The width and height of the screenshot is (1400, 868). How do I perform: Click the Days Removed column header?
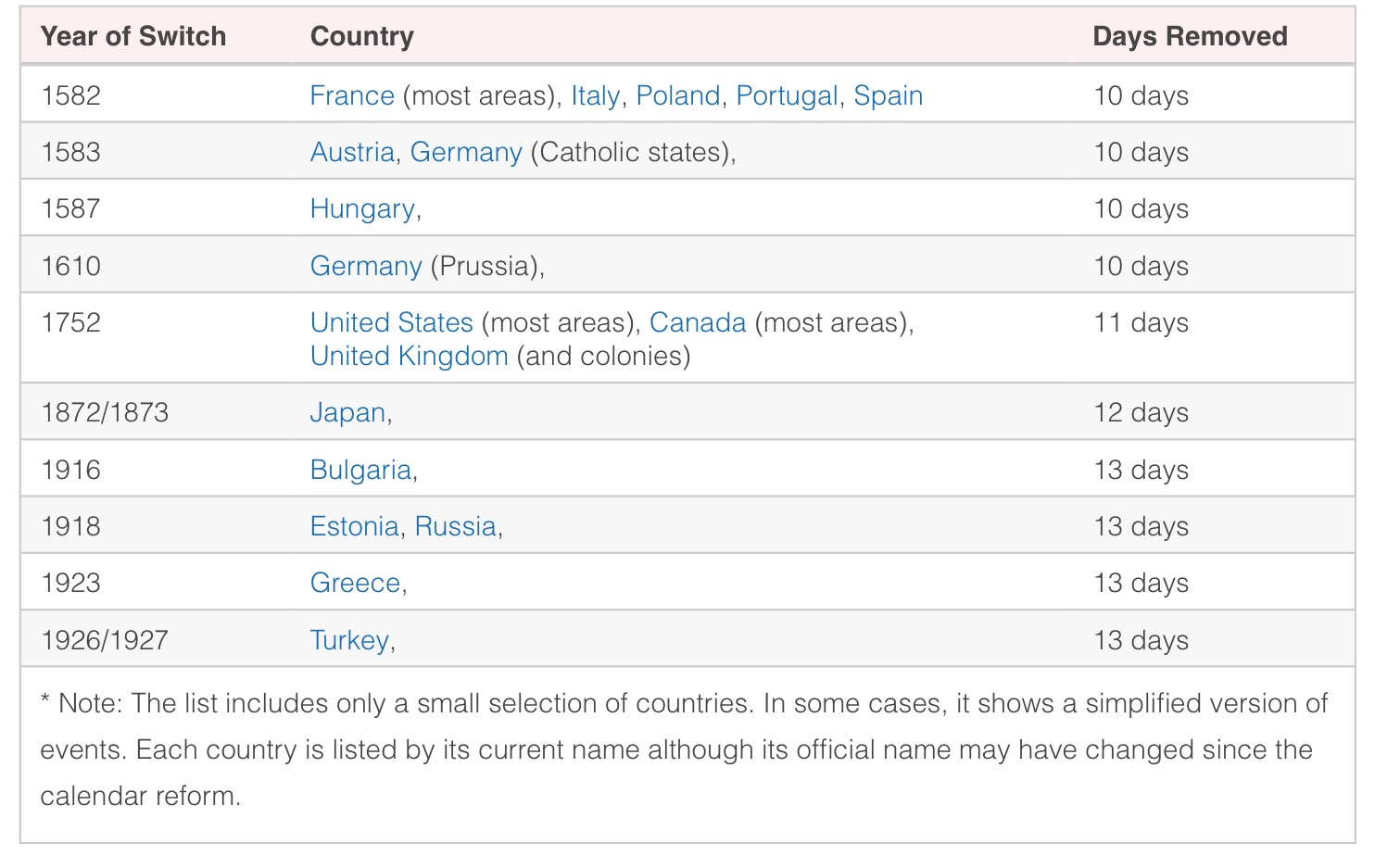coord(1190,36)
